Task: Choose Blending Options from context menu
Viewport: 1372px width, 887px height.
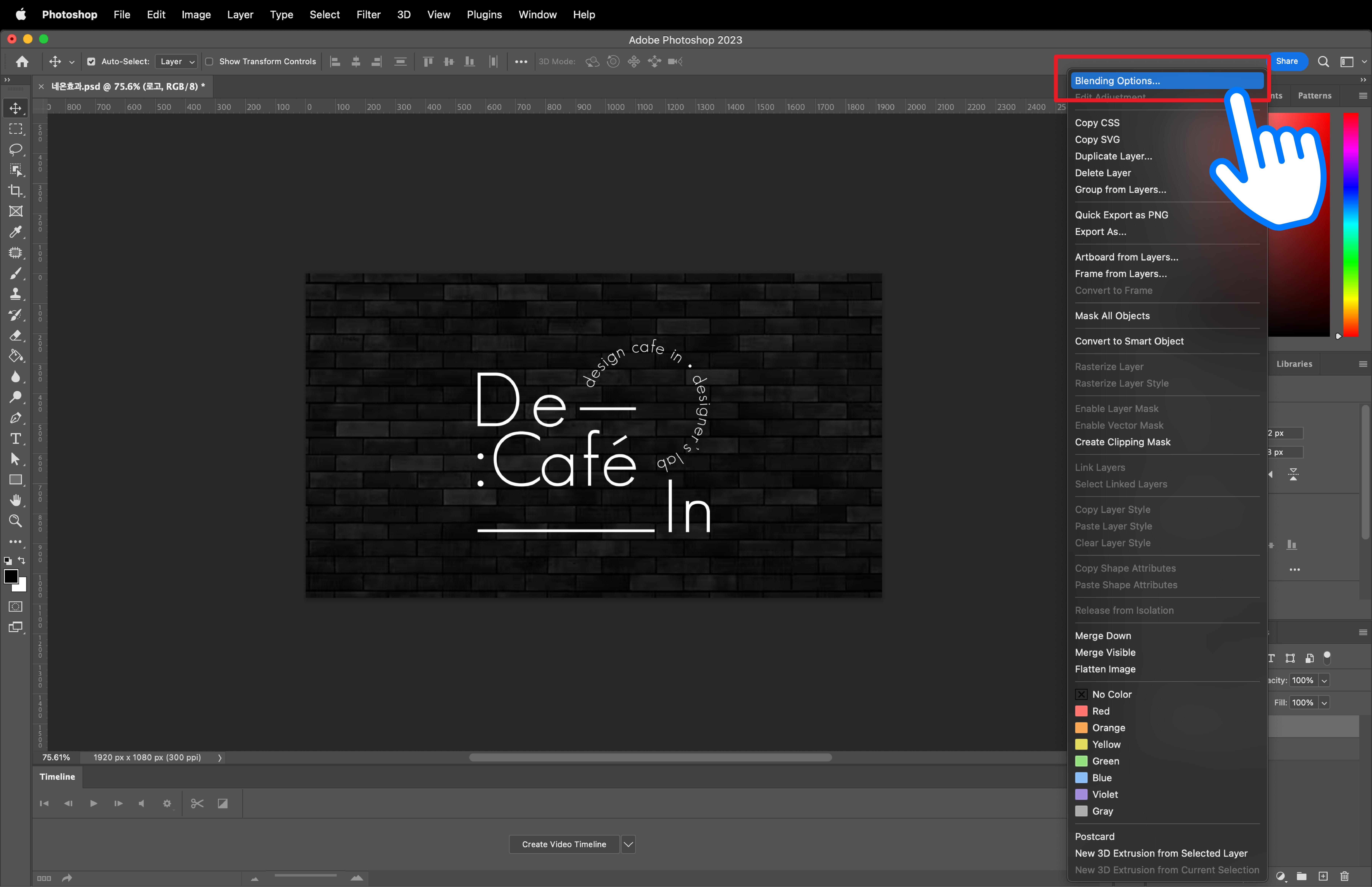Action: 1117,81
